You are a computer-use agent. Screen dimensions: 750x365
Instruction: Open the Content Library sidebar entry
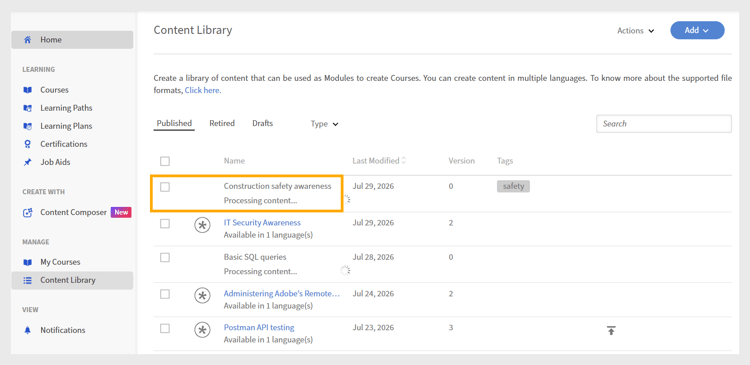(x=72, y=280)
